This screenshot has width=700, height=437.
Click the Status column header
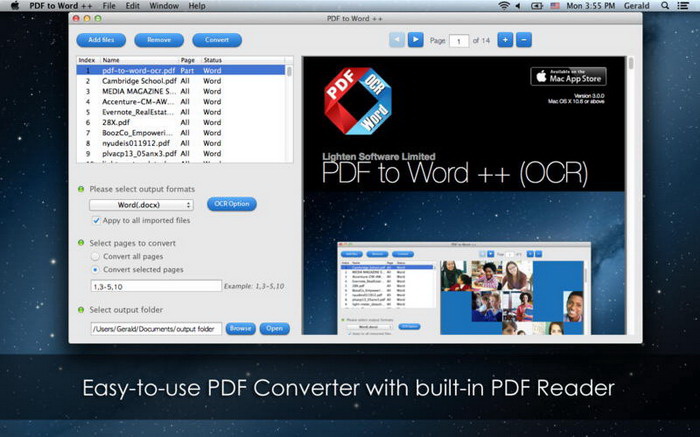pos(242,60)
